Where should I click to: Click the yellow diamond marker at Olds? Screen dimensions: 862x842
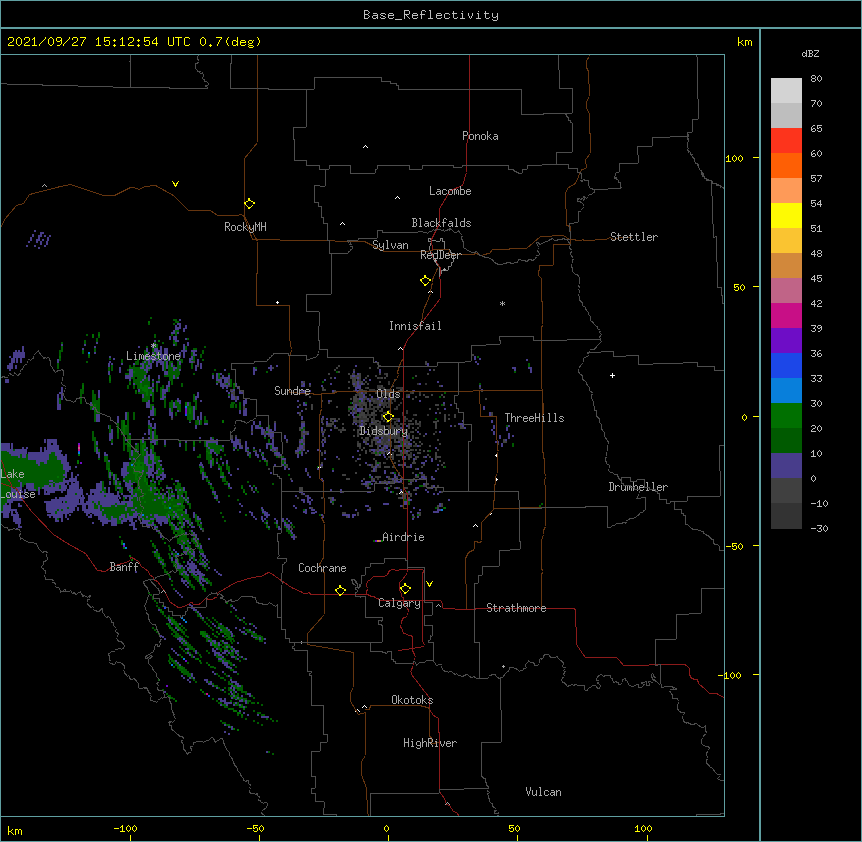[x=388, y=417]
